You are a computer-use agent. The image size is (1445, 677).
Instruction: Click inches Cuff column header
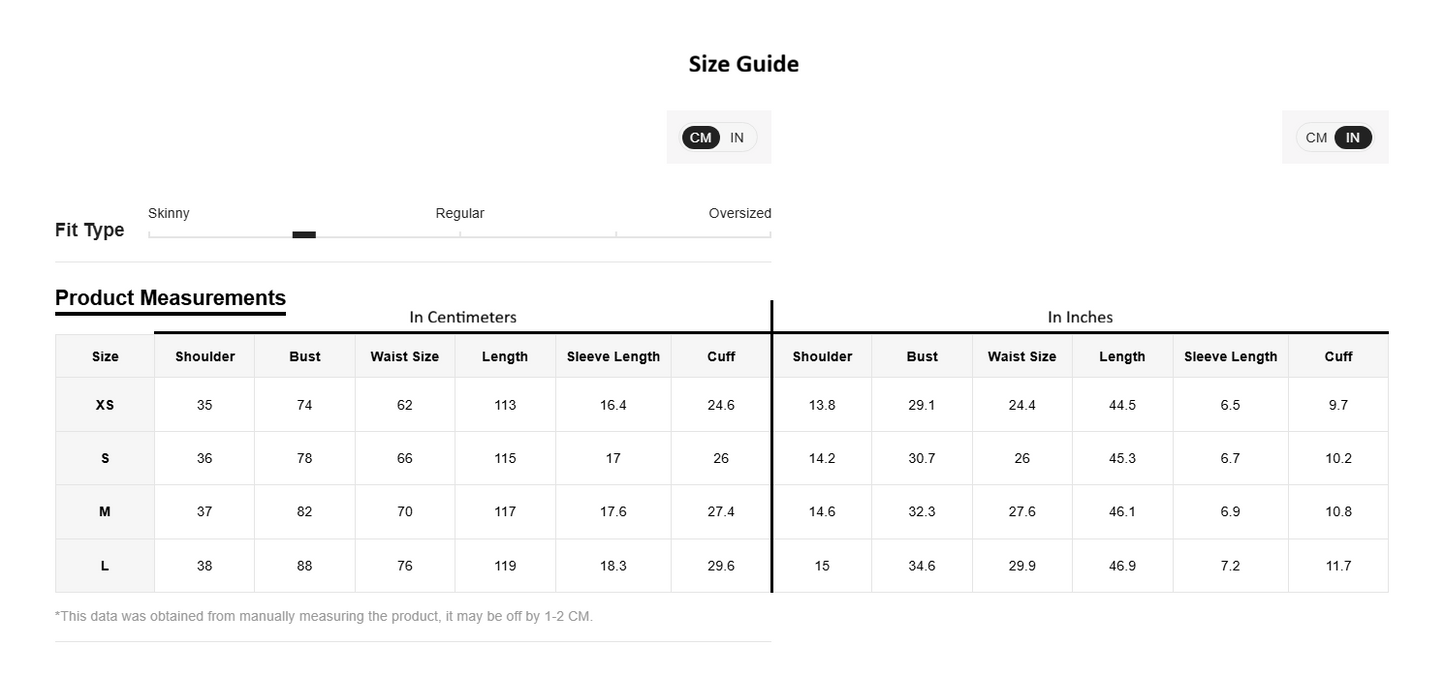point(1338,356)
